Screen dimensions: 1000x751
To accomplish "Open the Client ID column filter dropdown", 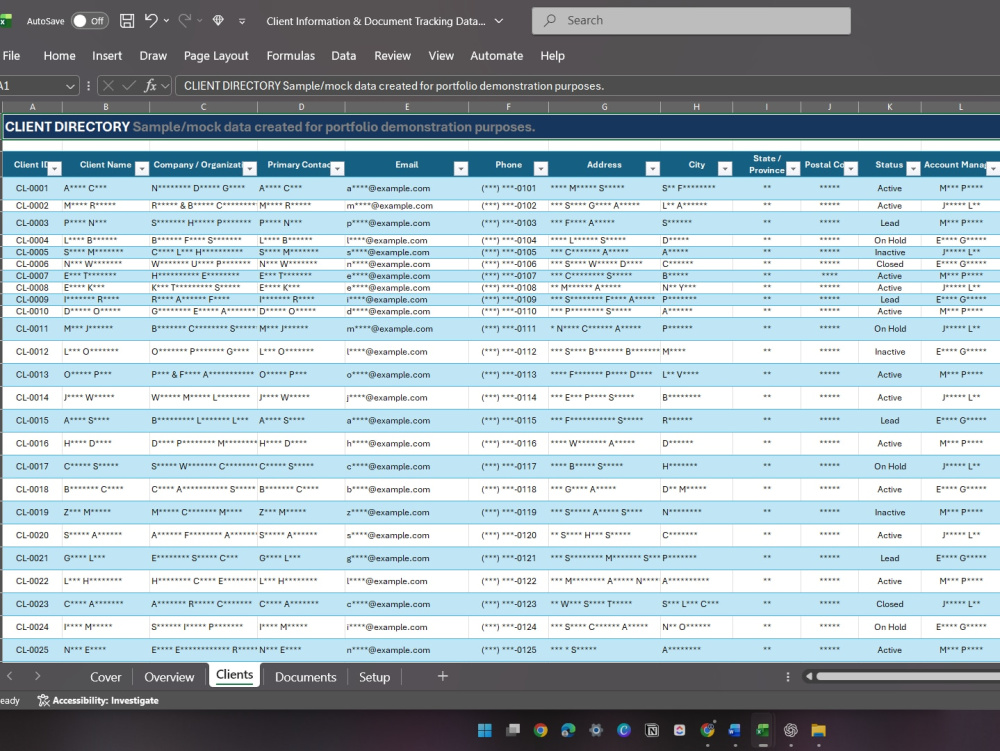I will pos(55,168).
